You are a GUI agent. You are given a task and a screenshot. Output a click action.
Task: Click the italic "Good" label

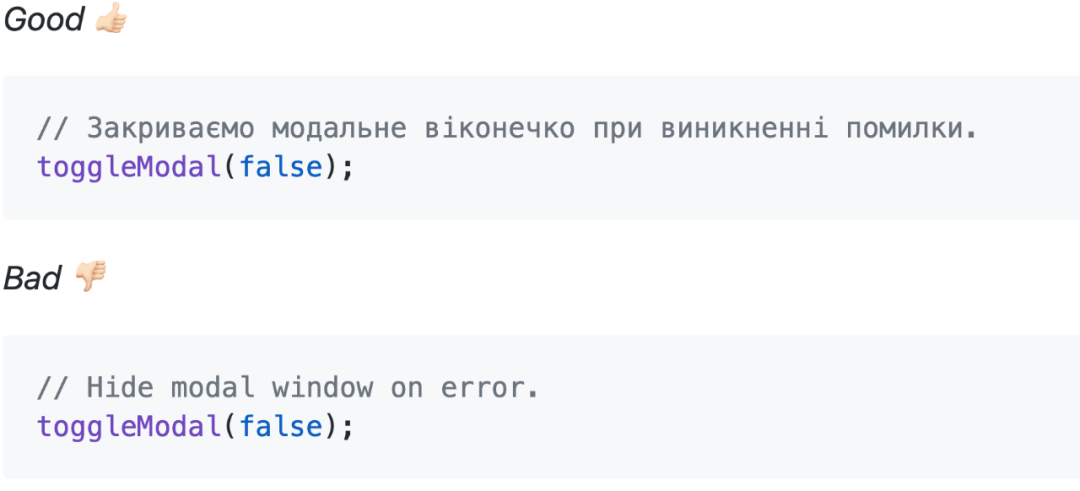point(44,20)
